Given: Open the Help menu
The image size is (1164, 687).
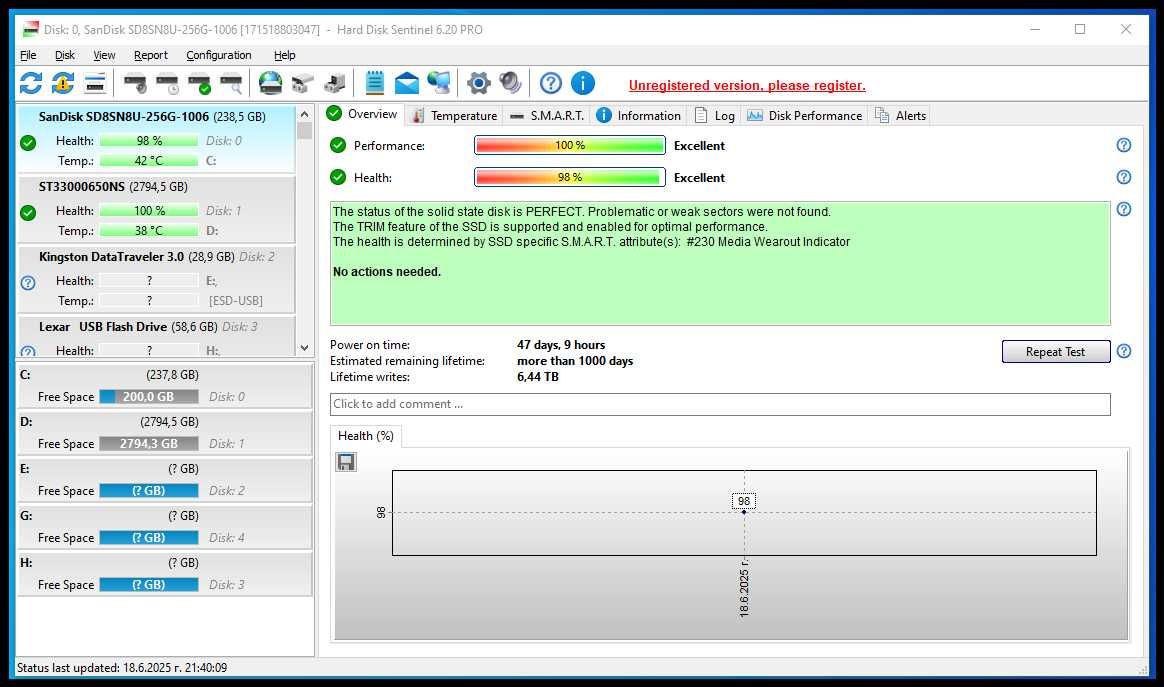Looking at the screenshot, I should click(x=284, y=55).
